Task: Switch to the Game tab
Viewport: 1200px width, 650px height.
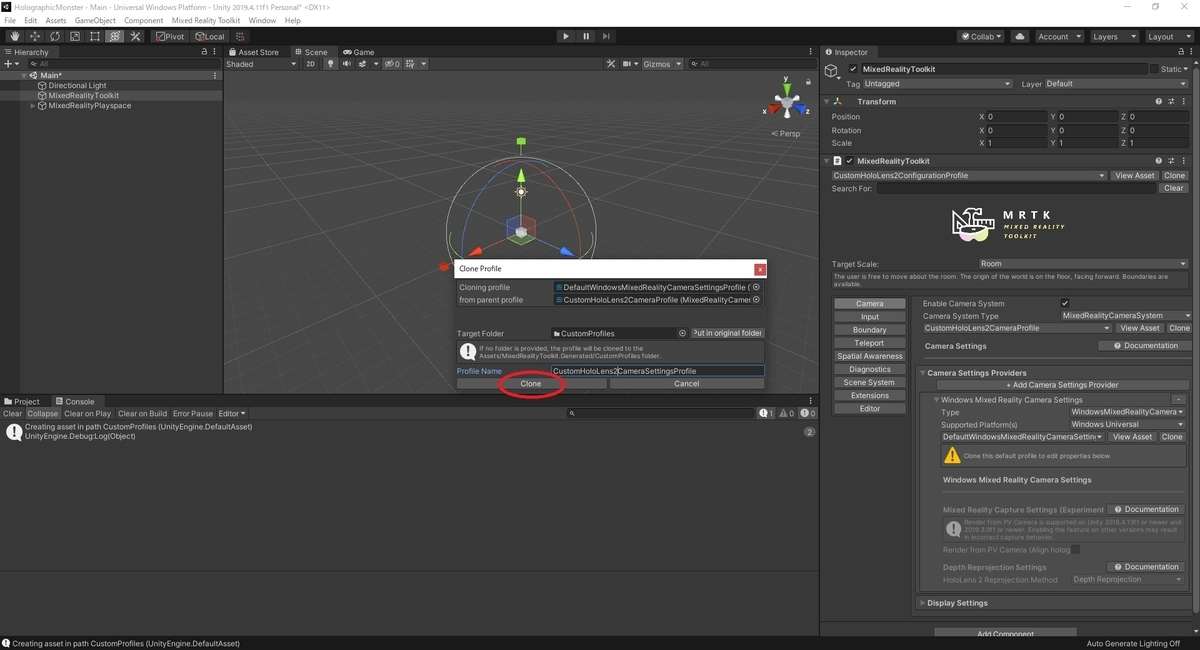Action: 359,52
